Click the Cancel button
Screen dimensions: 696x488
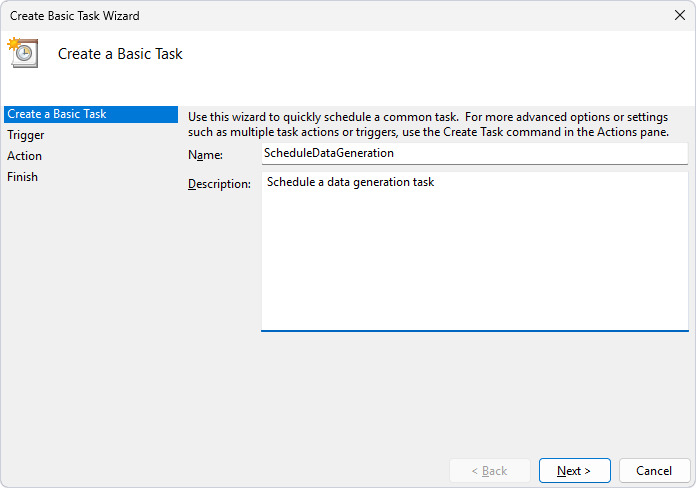point(654,470)
